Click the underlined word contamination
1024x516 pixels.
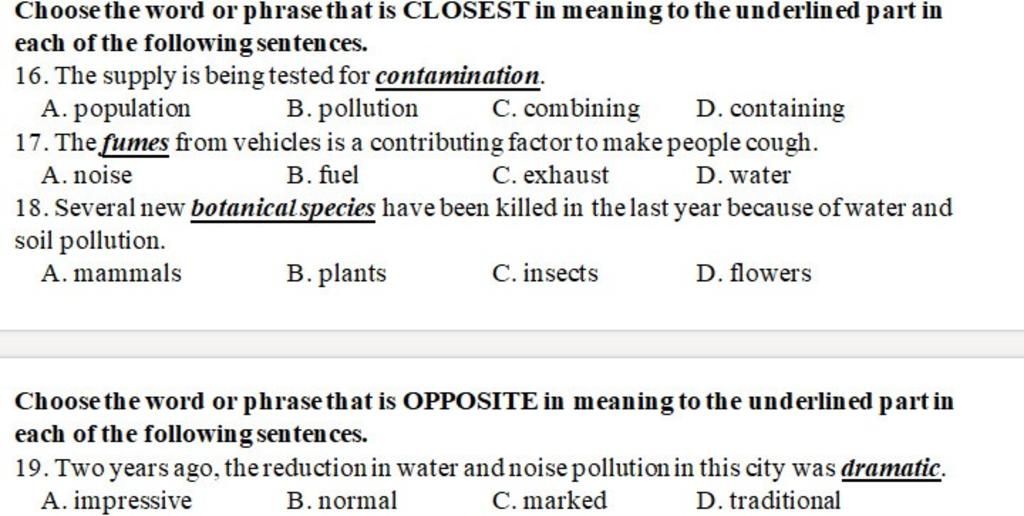coord(458,76)
